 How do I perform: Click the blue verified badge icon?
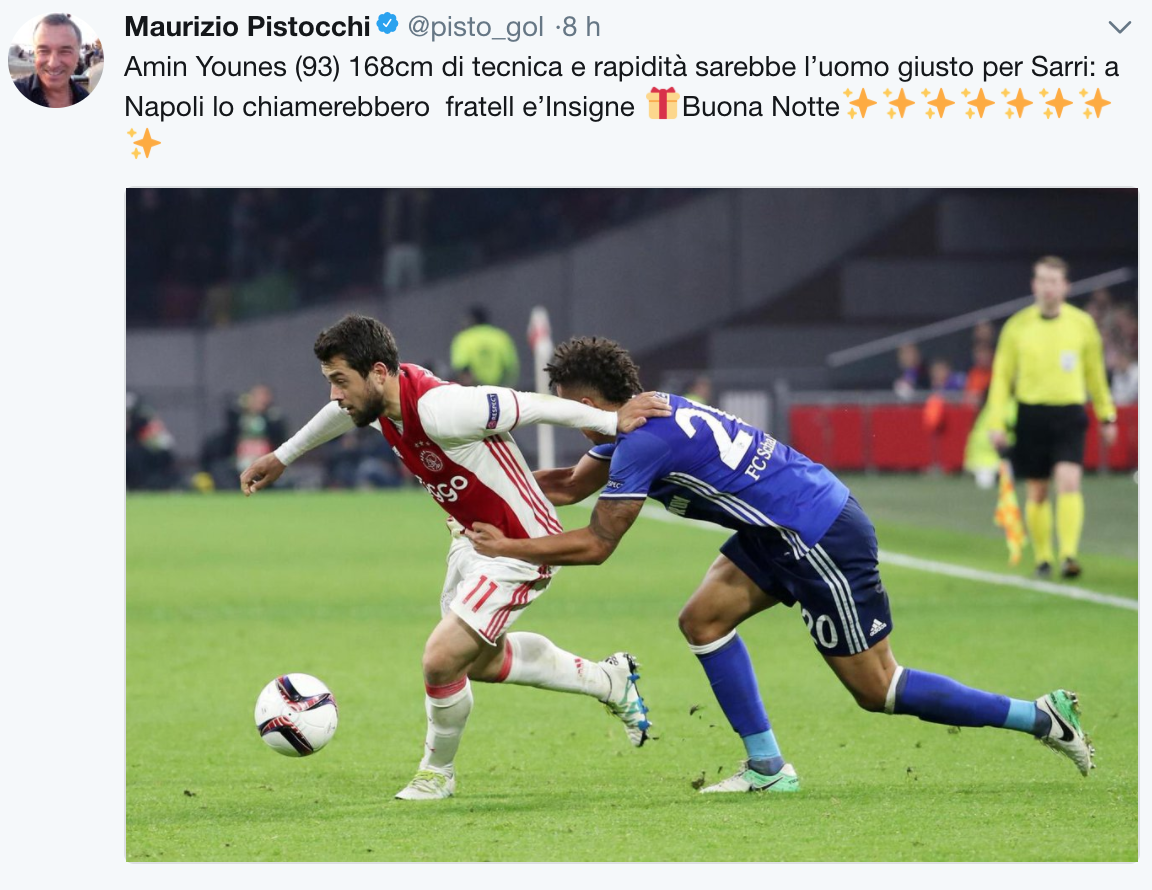point(387,24)
